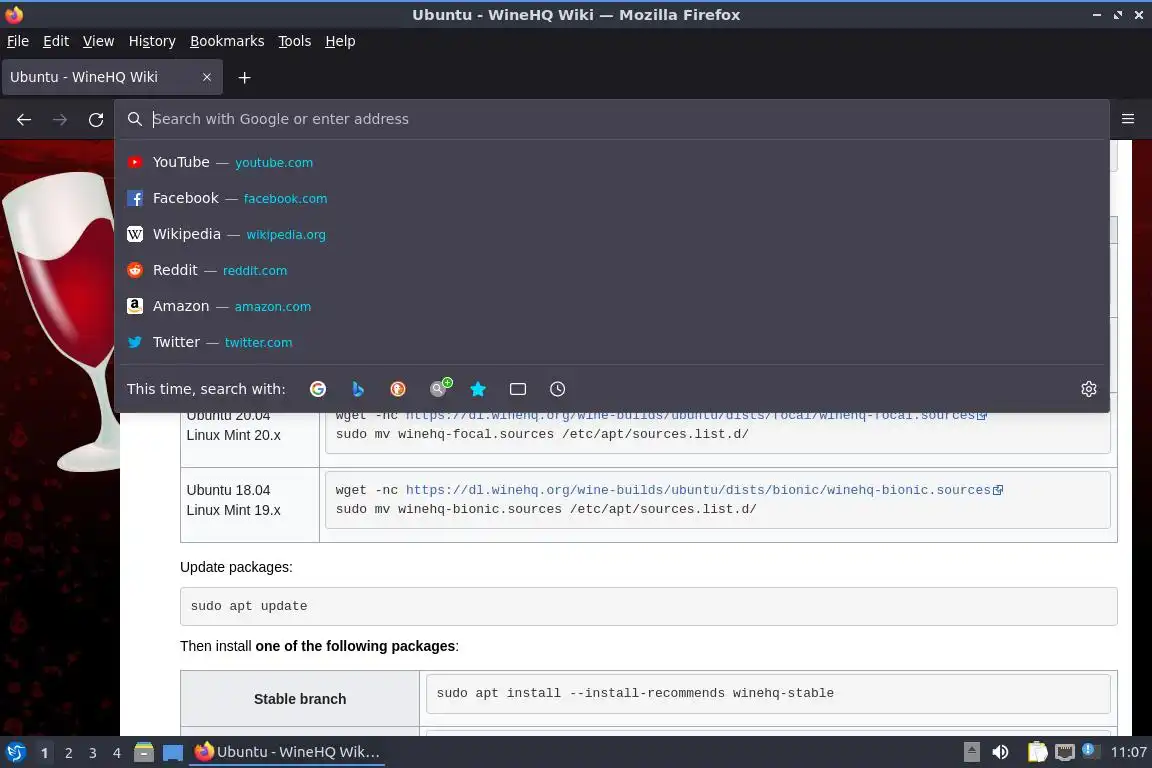Switch to the Ubuntu - WineHQ Wiki tab
The width and height of the screenshot is (1152, 768).
coord(112,77)
